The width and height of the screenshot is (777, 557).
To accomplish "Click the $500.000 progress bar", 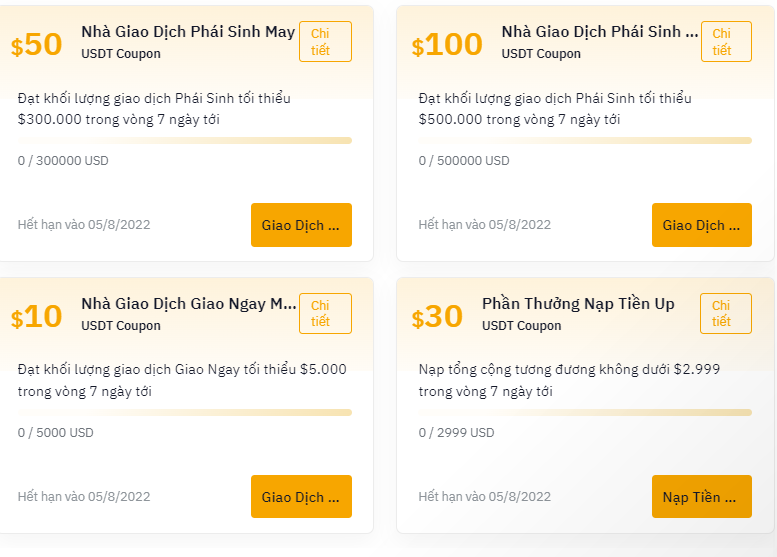I will (x=585, y=141).
